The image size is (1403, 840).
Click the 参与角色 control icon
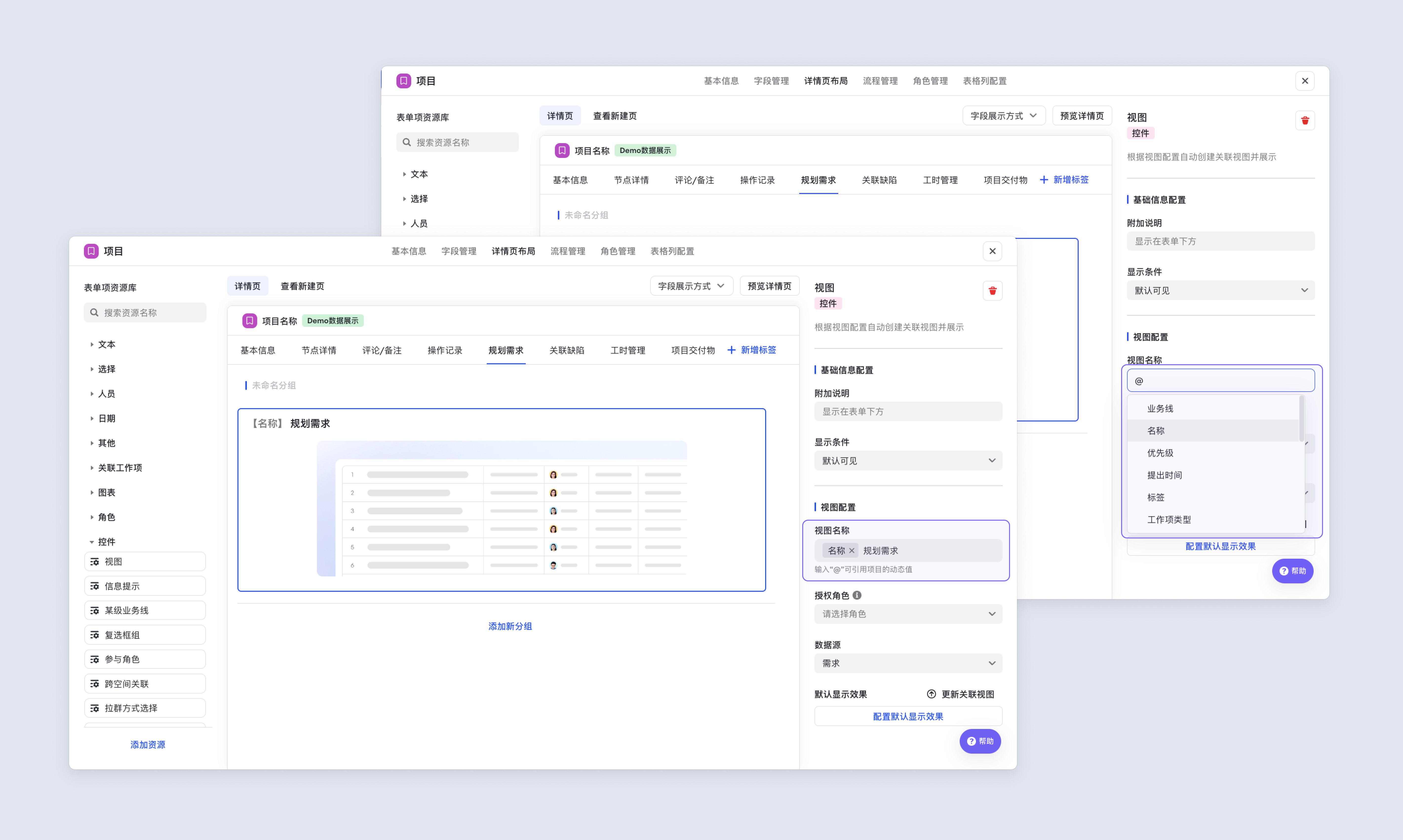click(95, 659)
